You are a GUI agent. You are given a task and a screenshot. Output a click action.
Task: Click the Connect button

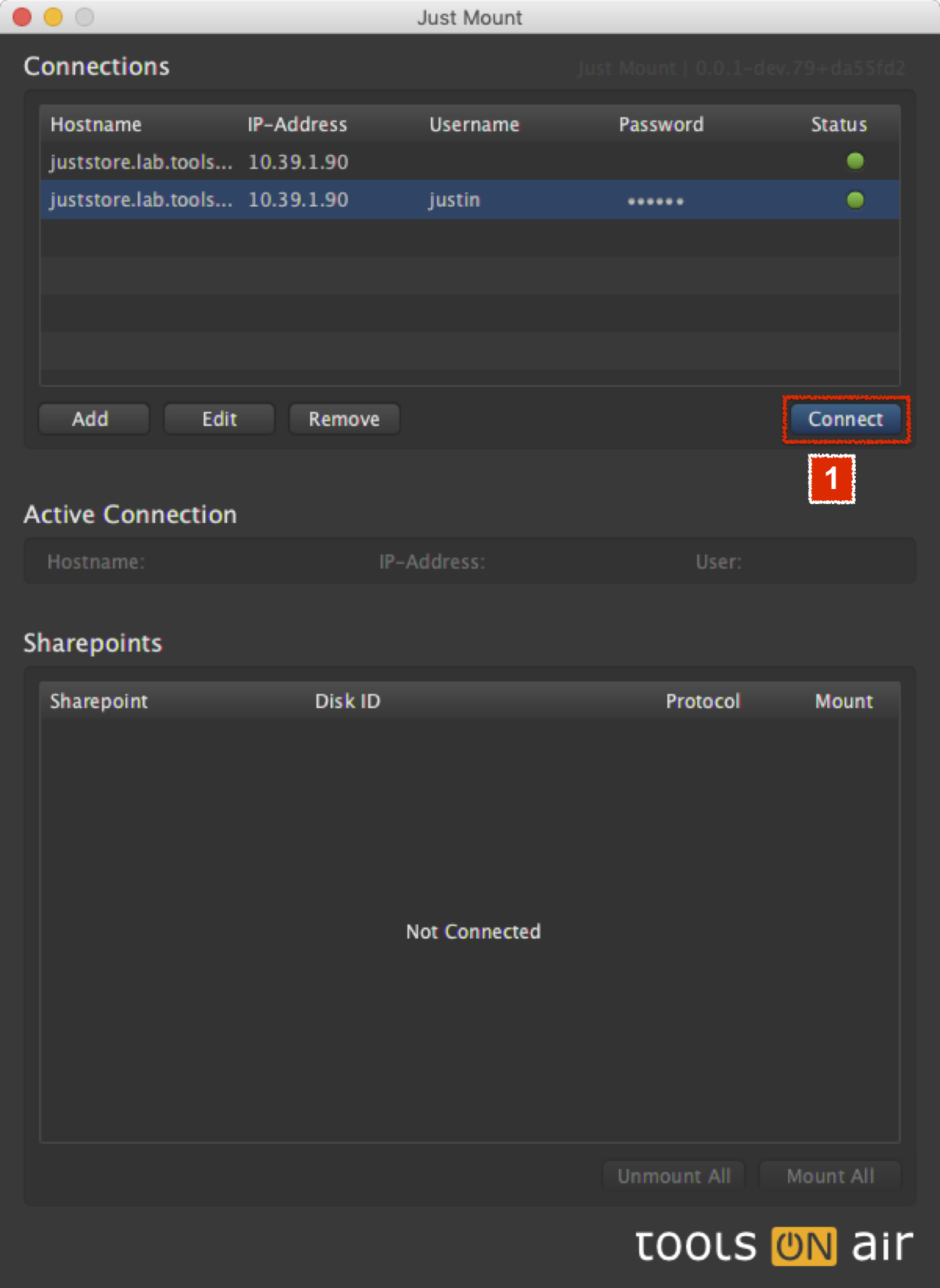coord(845,419)
